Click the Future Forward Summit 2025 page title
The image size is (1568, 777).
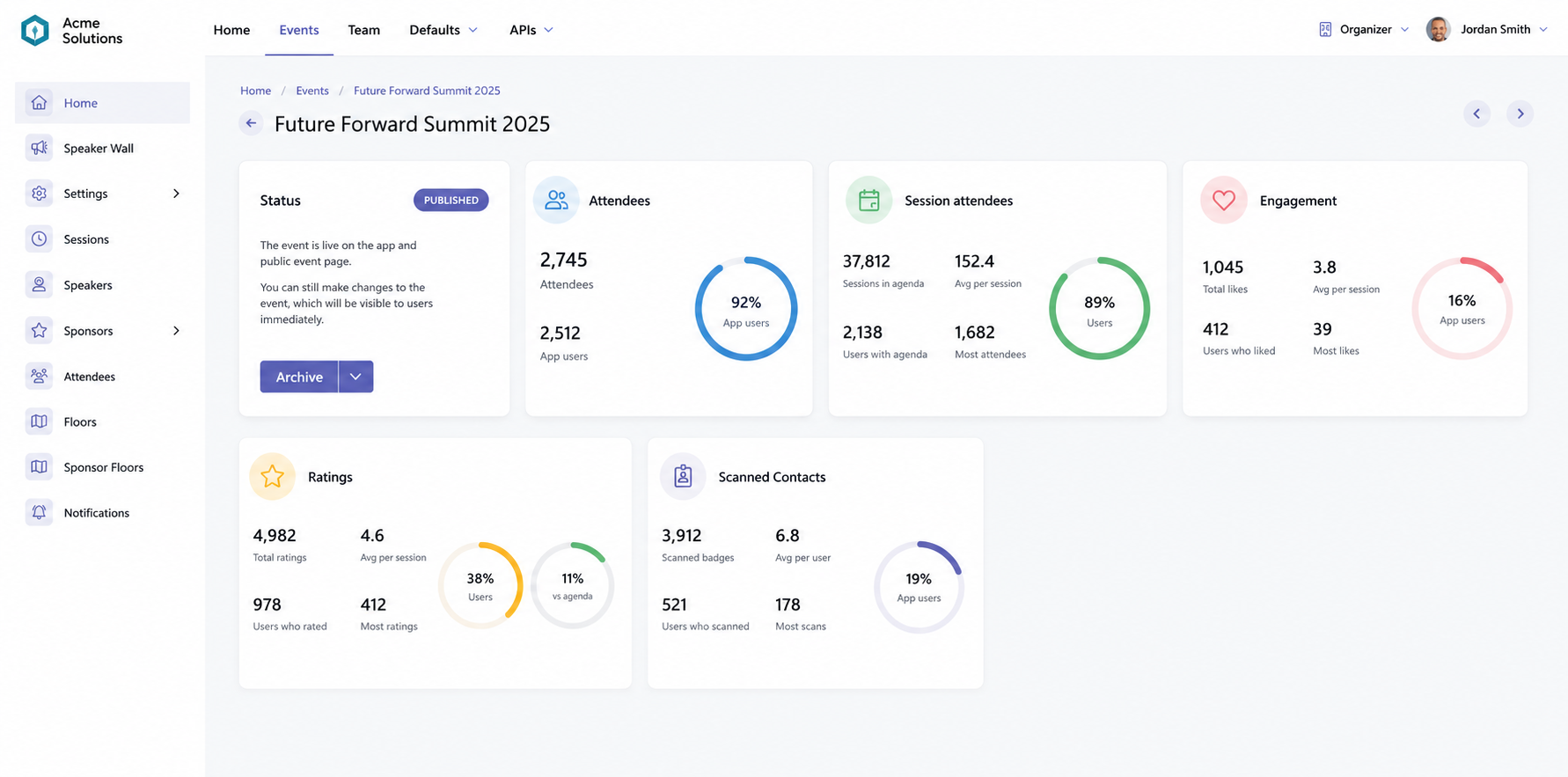point(412,124)
